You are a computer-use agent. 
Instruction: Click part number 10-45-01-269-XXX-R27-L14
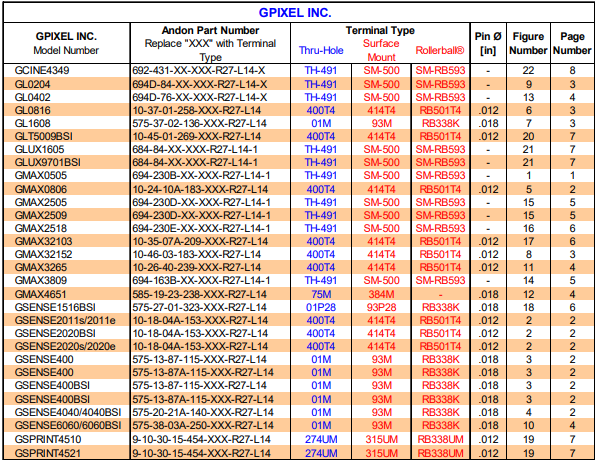click(197, 136)
